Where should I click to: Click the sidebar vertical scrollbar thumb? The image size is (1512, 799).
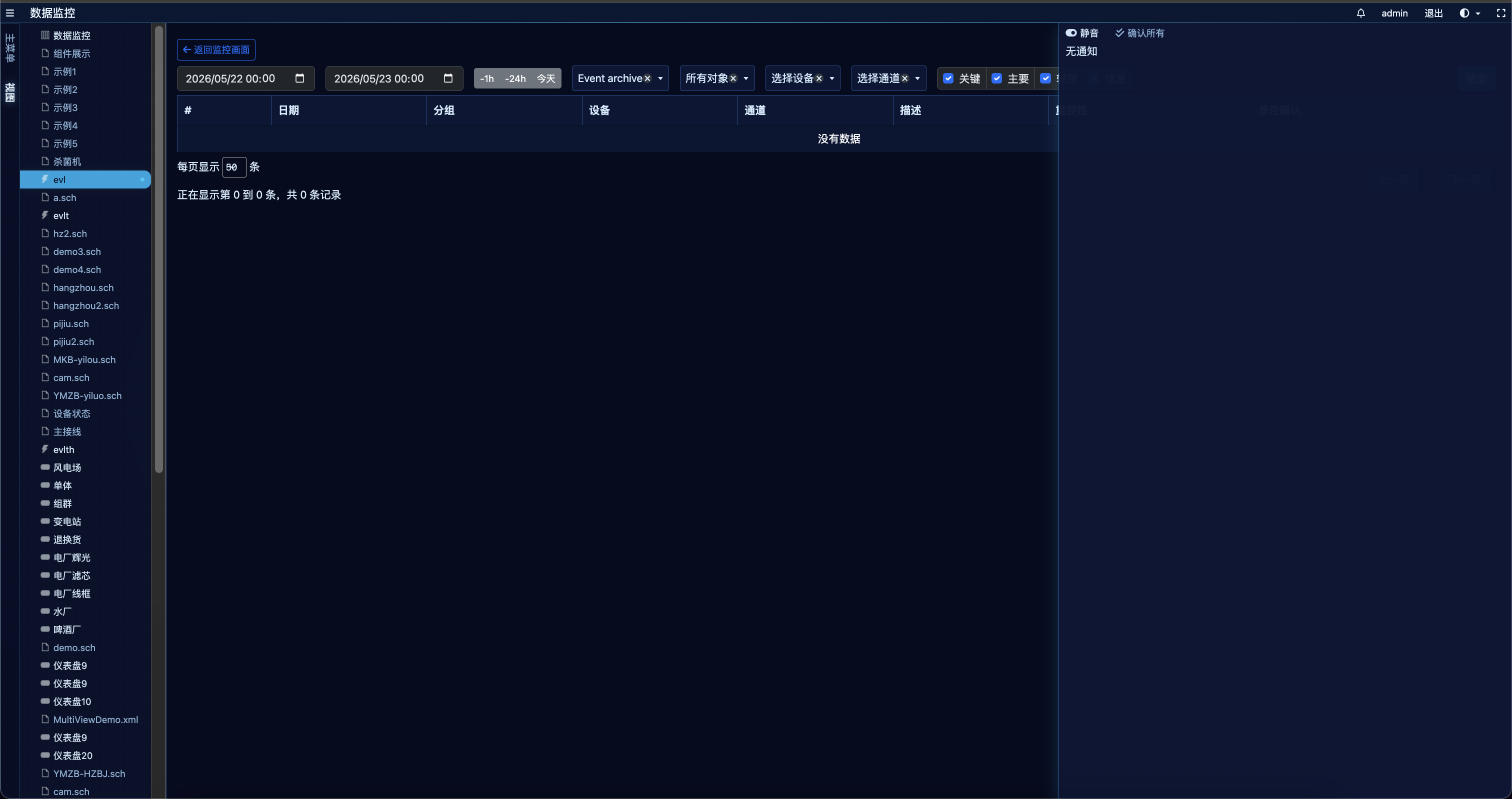pyautogui.click(x=158, y=249)
